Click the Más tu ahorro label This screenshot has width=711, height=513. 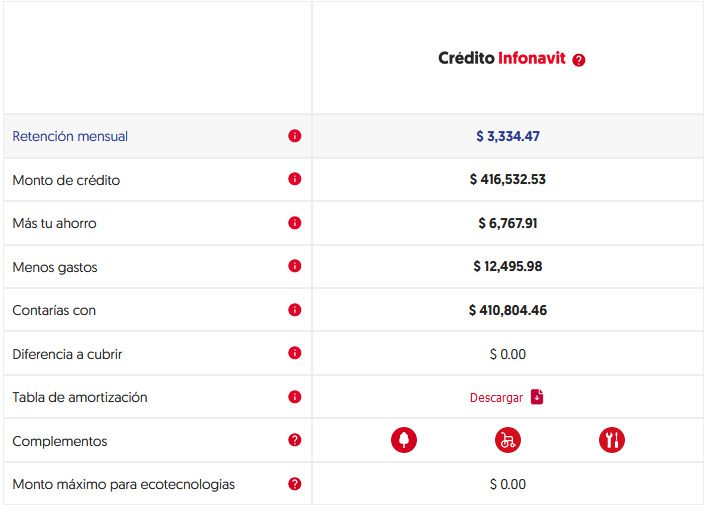pos(54,223)
